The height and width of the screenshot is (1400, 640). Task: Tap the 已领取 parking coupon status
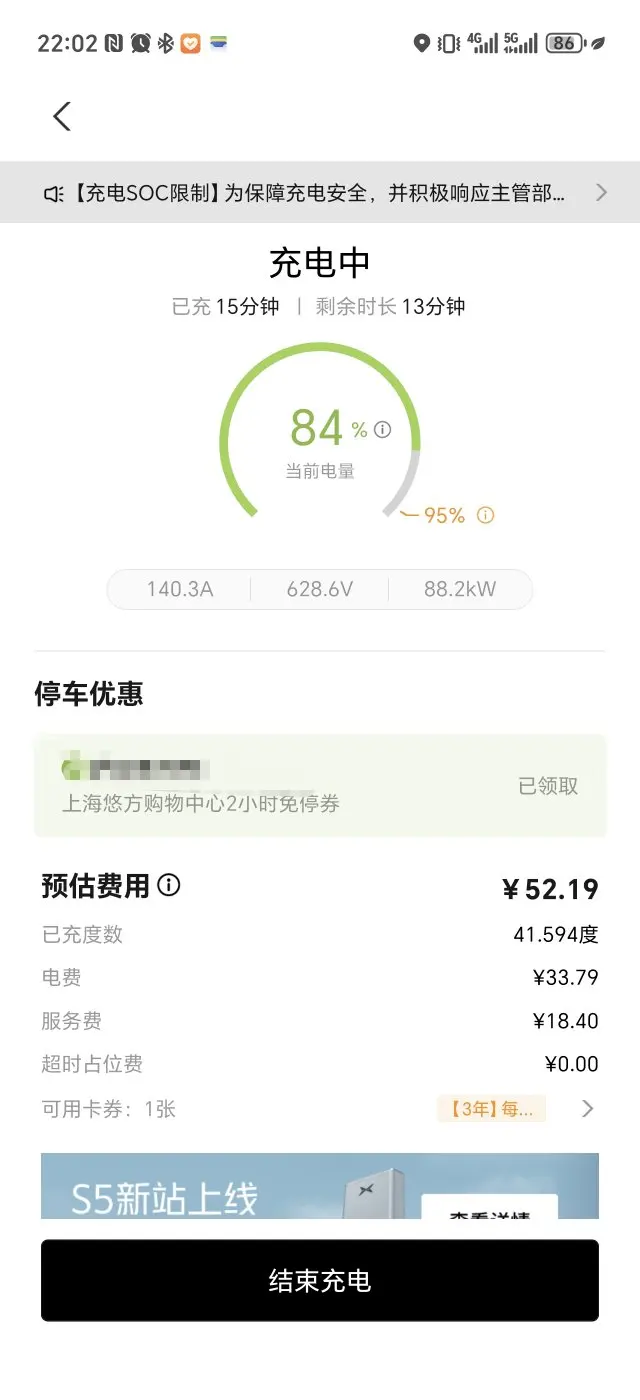(x=548, y=786)
